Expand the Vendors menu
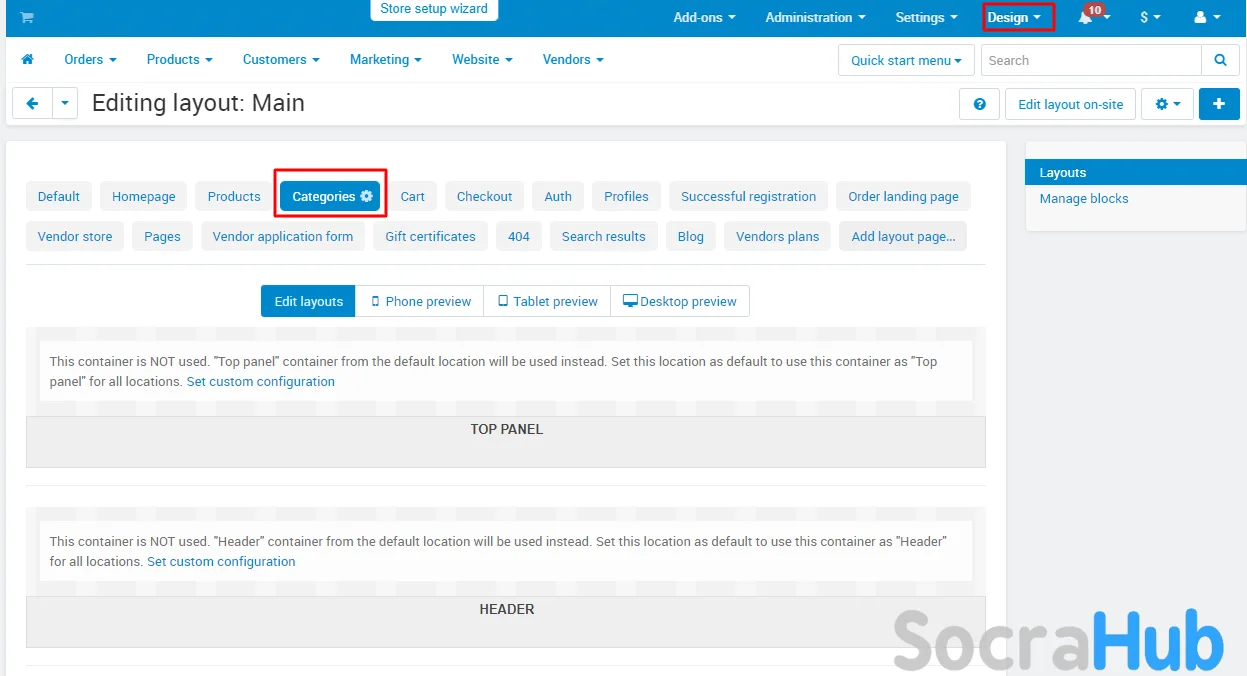The image size is (1247, 676). (573, 59)
